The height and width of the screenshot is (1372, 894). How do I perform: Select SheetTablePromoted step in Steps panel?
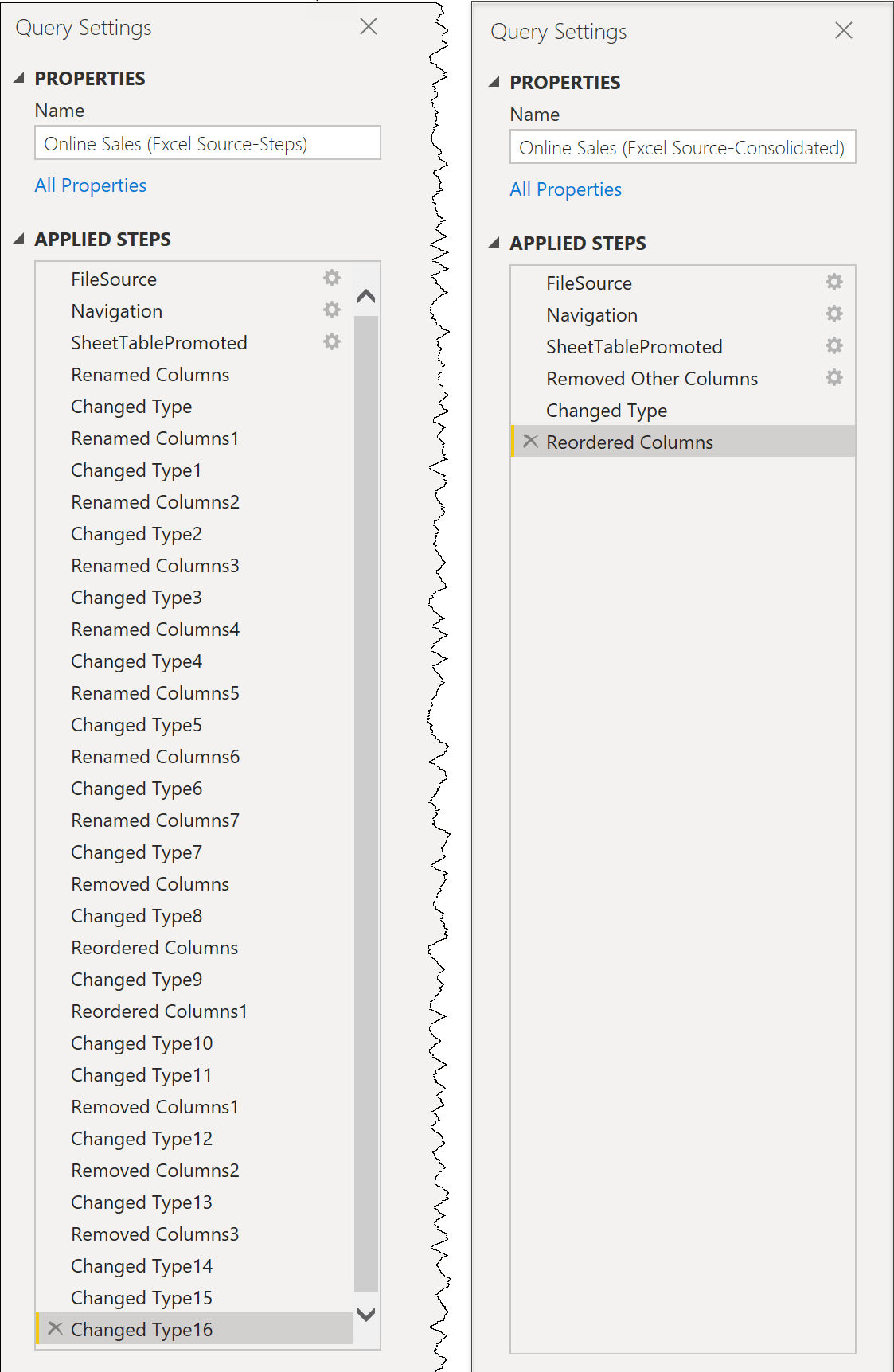193,343
